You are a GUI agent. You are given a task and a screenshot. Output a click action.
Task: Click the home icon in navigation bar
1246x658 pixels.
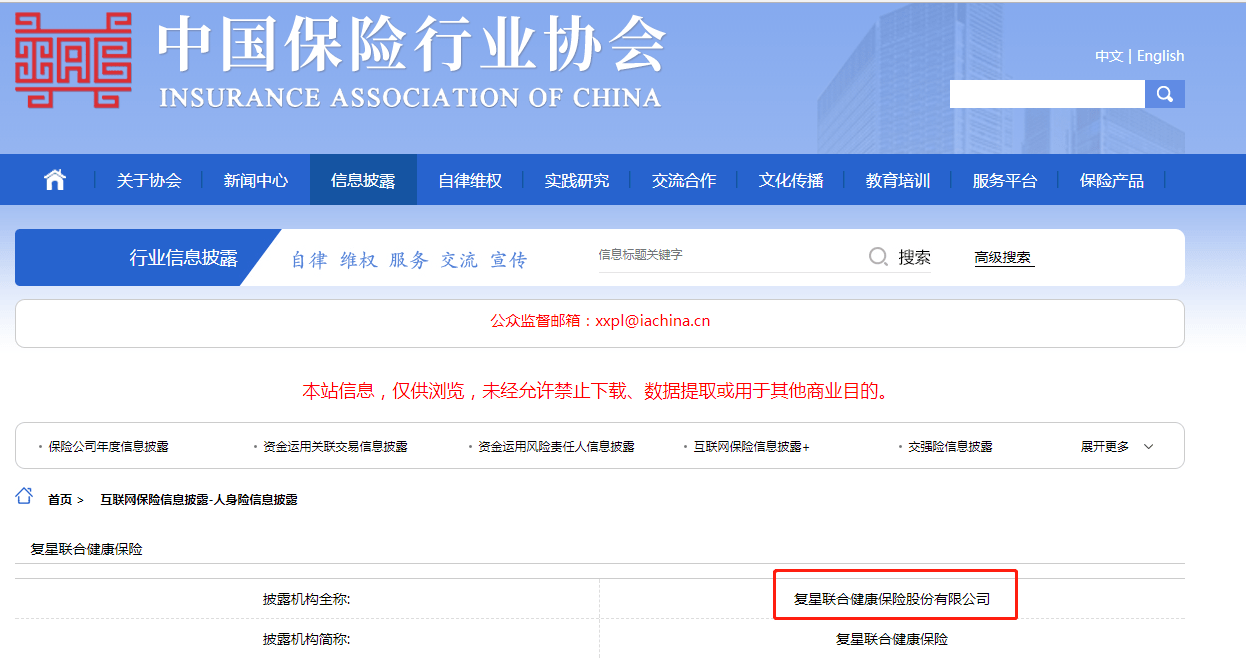[x=54, y=179]
